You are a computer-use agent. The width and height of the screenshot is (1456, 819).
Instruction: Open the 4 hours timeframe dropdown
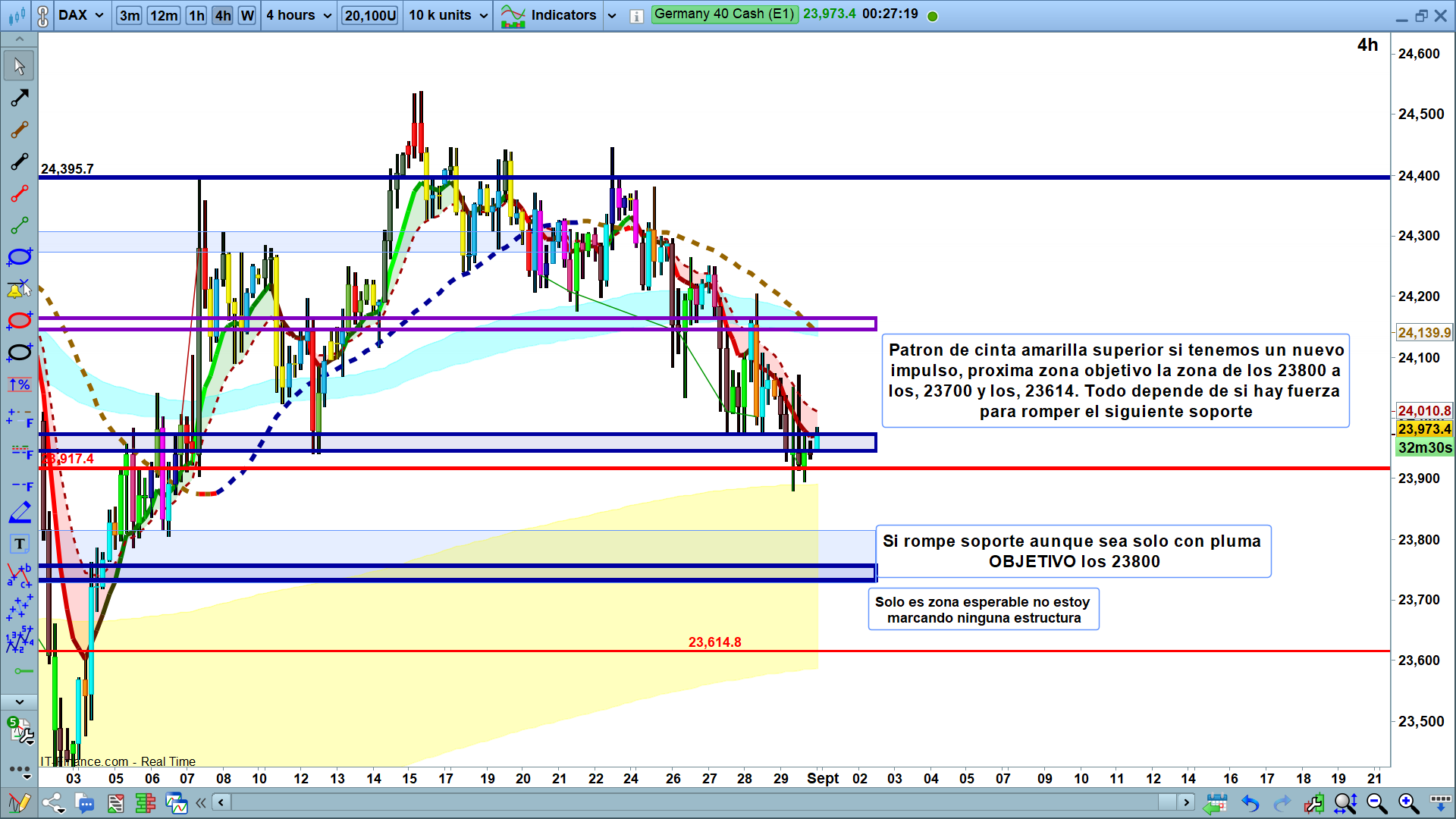point(299,15)
